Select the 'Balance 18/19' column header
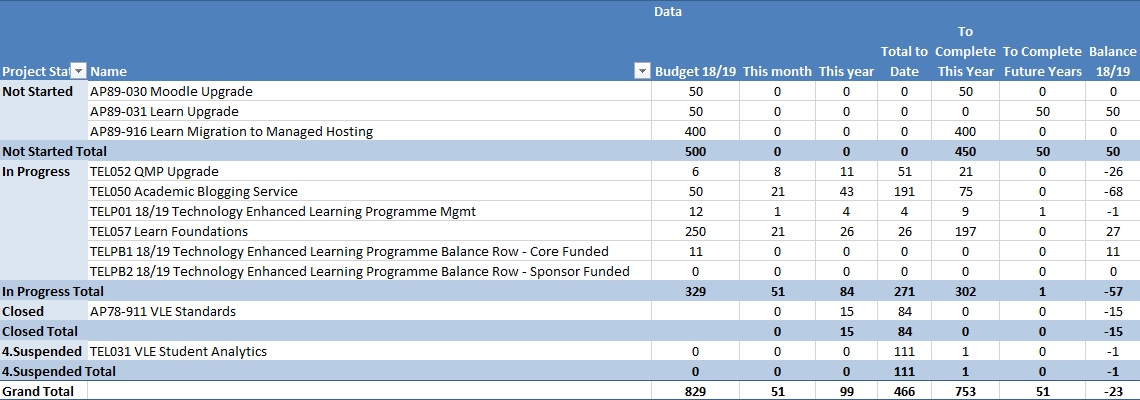This screenshot has width=1140, height=400. tap(1112, 61)
